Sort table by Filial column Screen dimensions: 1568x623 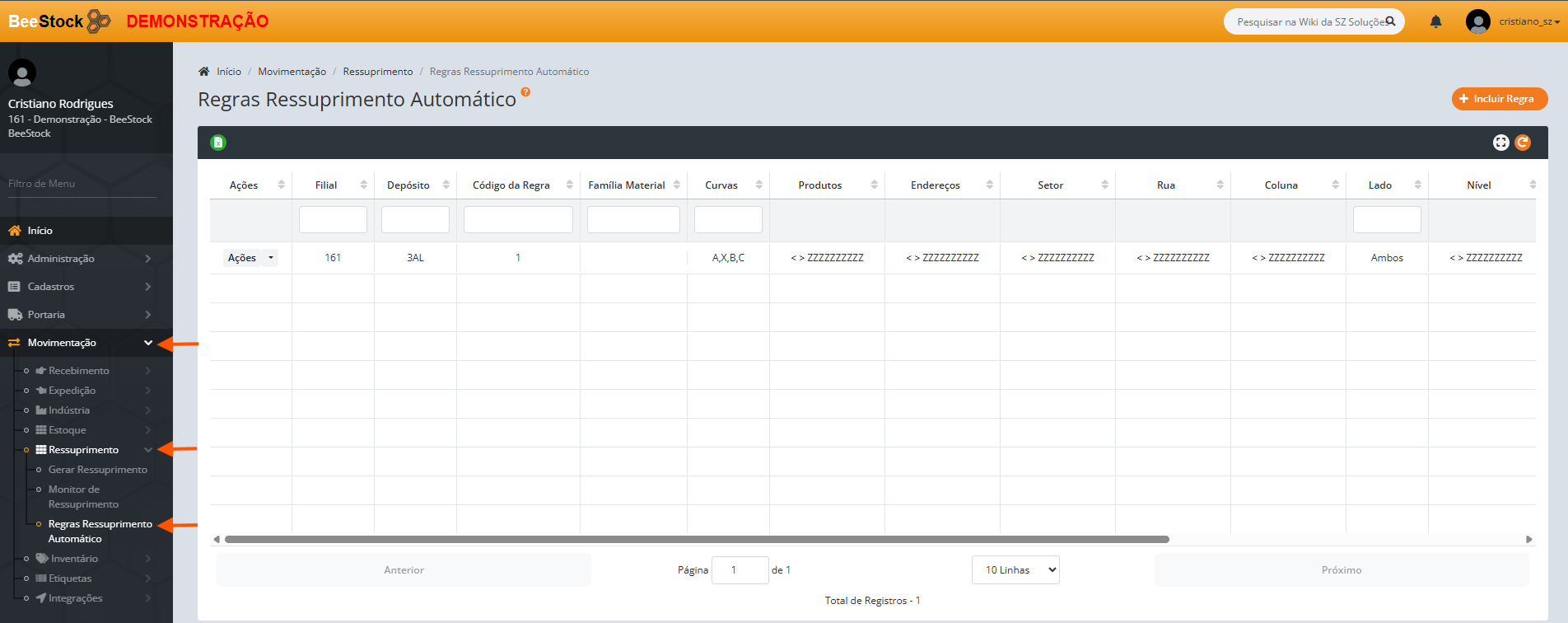(x=333, y=185)
